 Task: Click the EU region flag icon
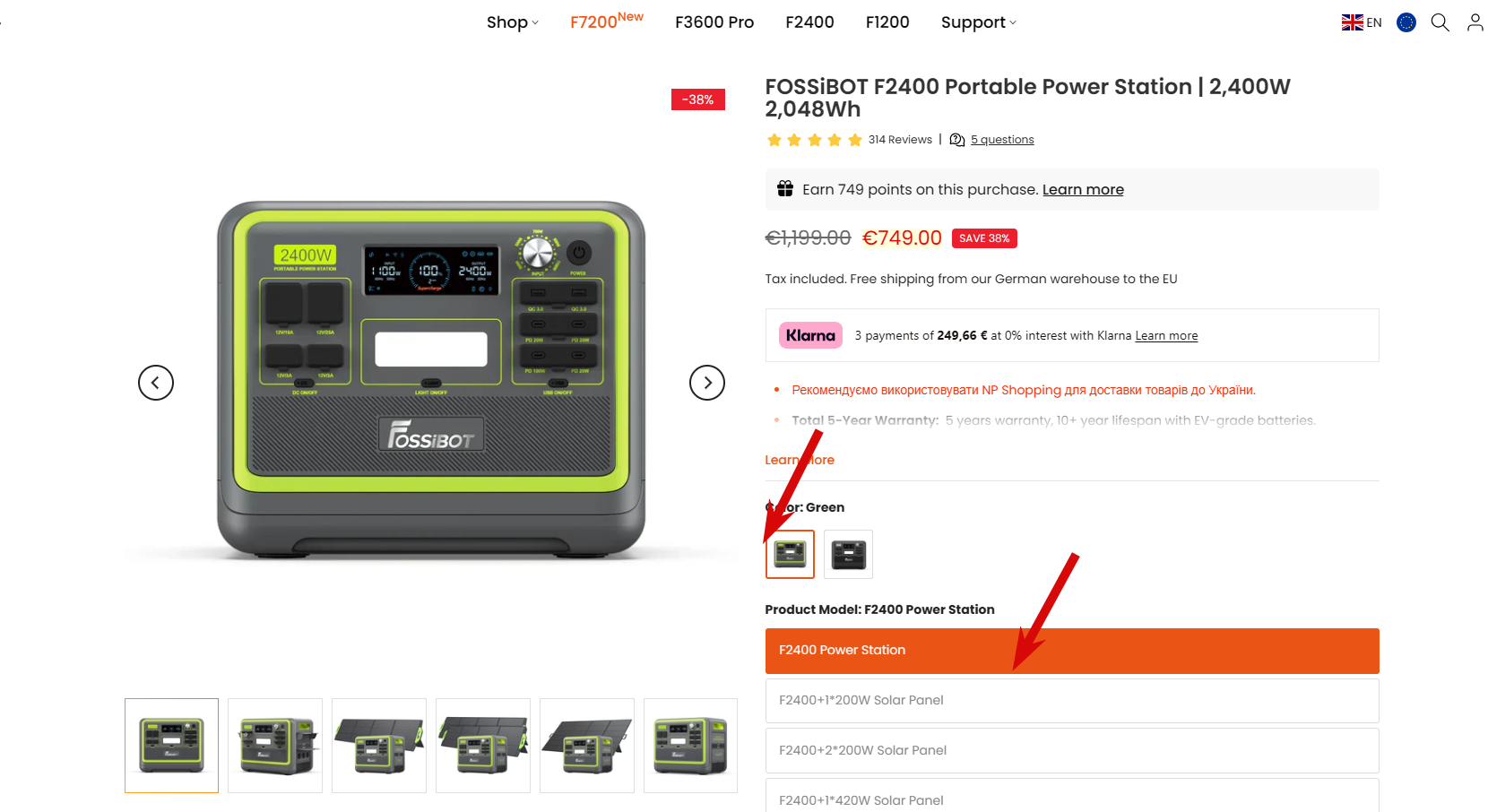[1406, 22]
